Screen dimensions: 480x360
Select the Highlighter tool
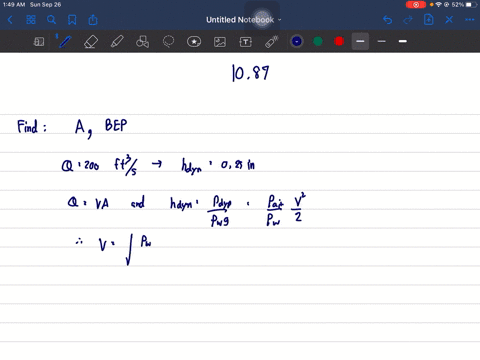pos(117,42)
